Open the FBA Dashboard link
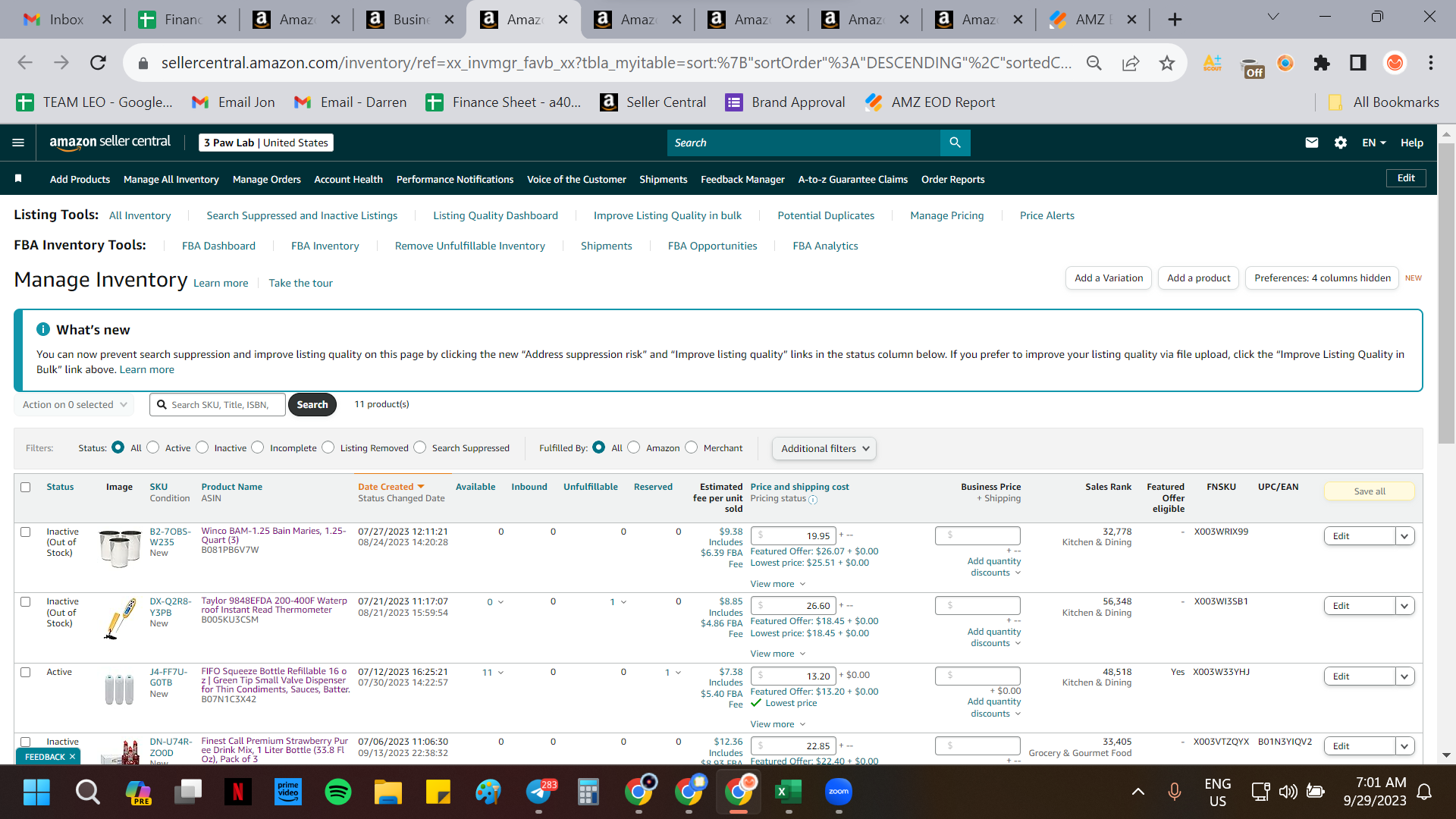This screenshot has height=819, width=1456. 218,246
